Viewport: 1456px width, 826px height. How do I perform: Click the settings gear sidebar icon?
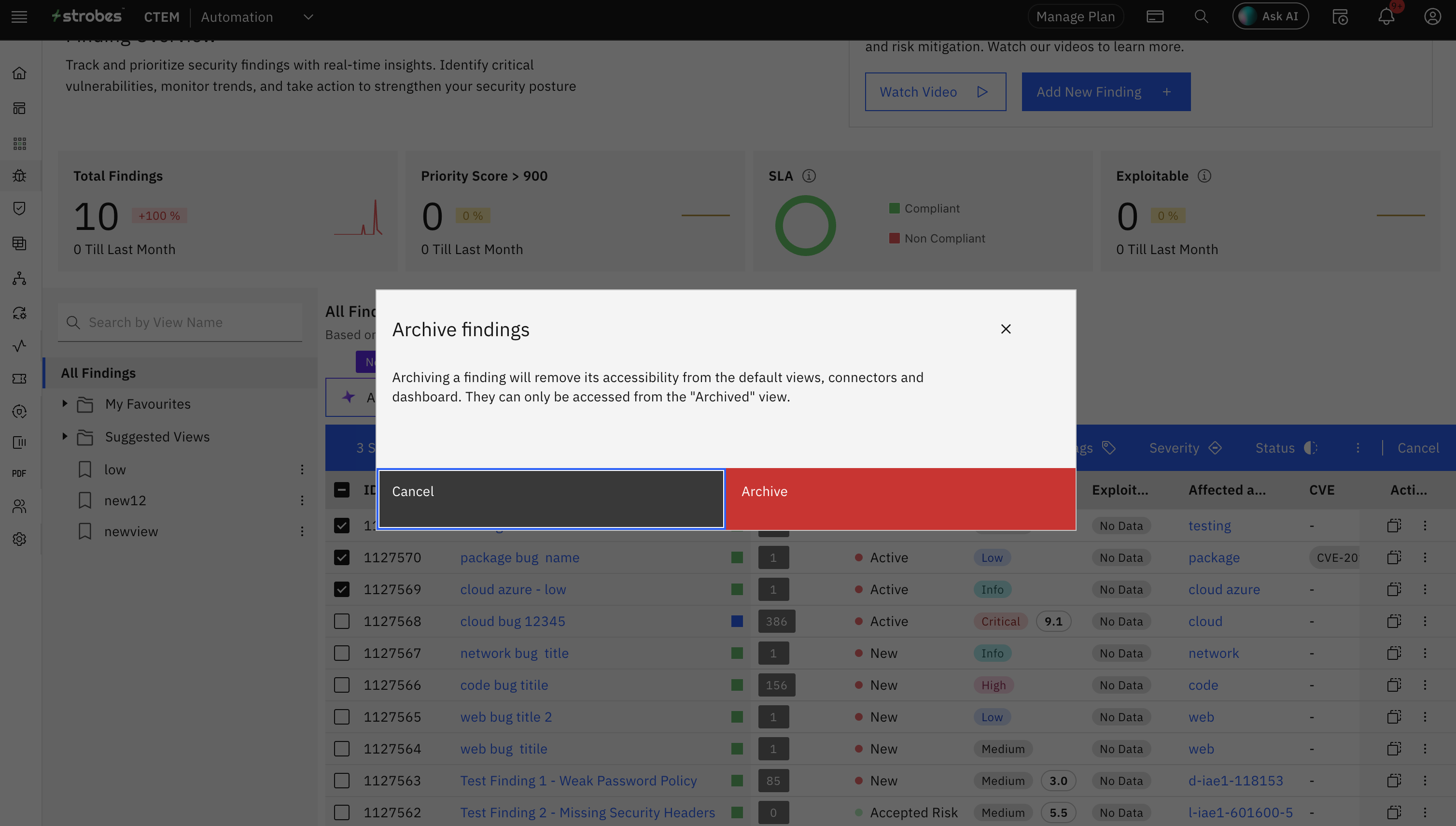[19, 539]
